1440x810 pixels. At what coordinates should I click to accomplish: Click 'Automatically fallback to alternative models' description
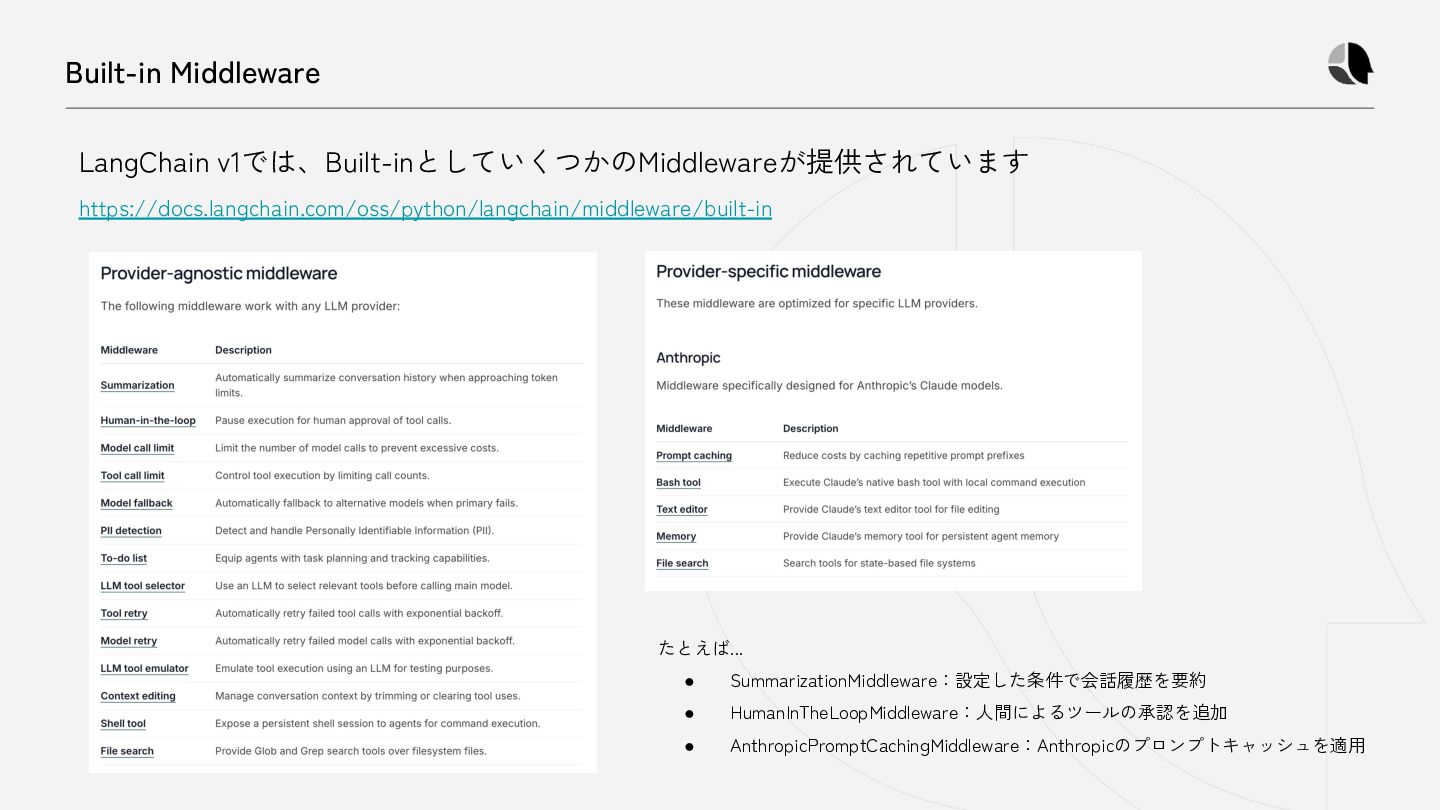pyautogui.click(x=366, y=503)
